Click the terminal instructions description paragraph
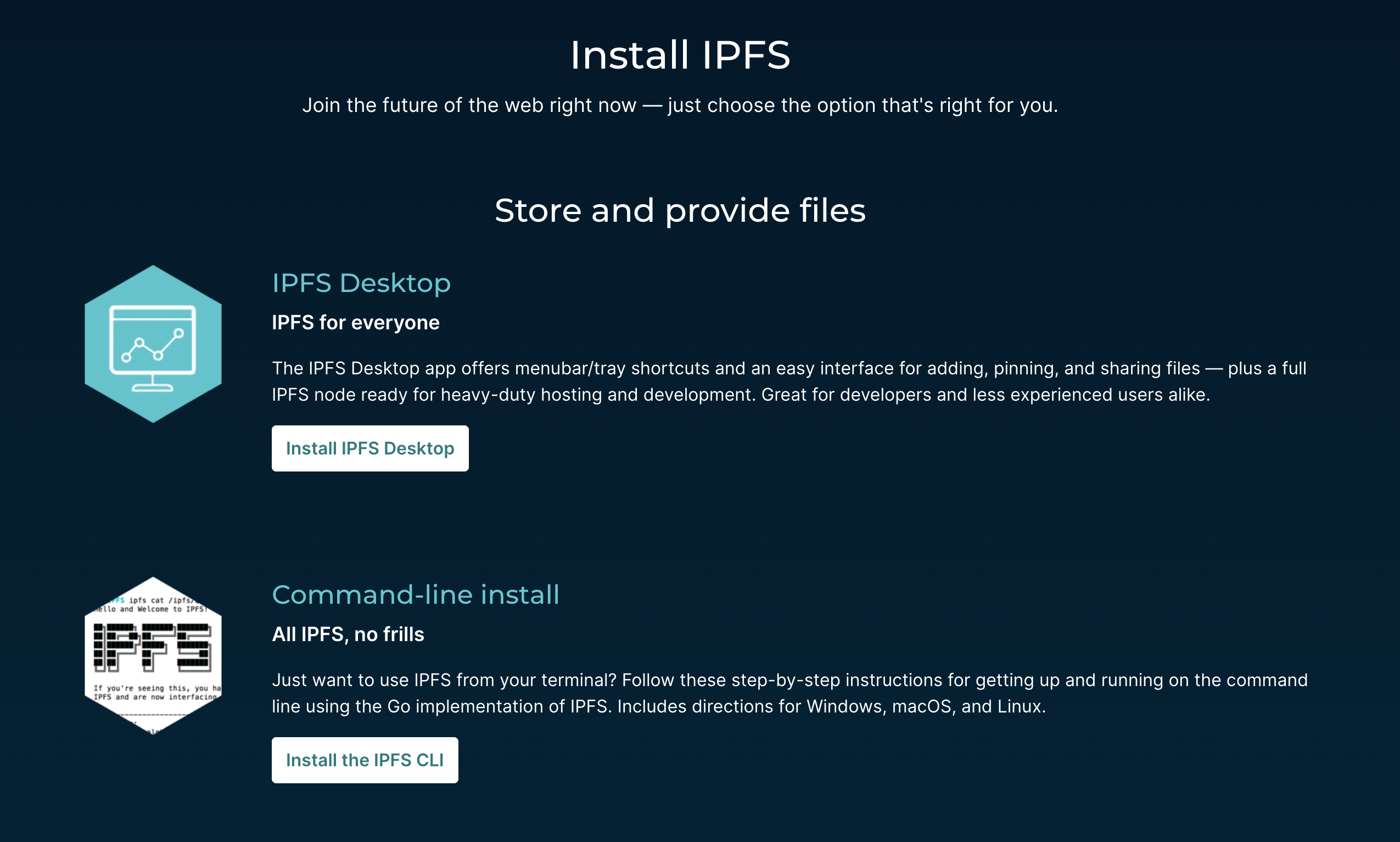The height and width of the screenshot is (842, 1400). pyautogui.click(x=790, y=693)
